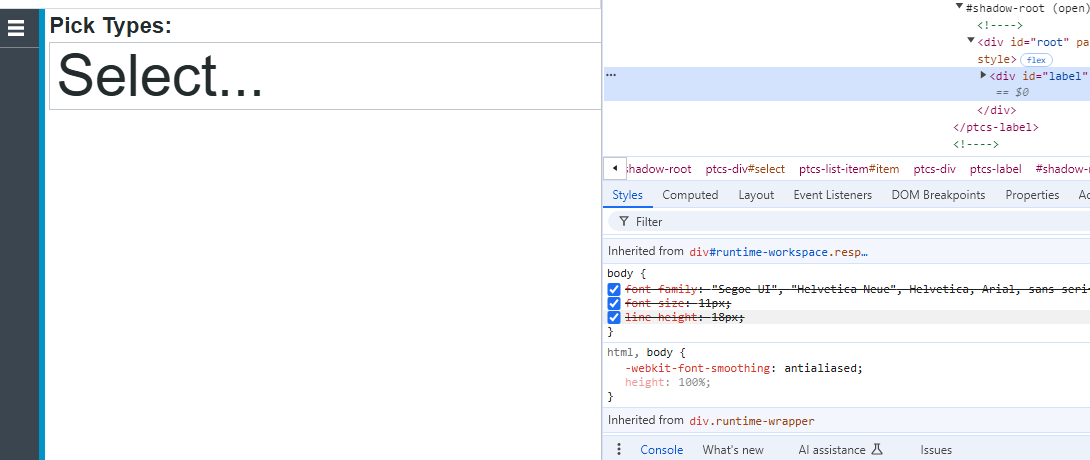This screenshot has width=1090, height=460.
Task: Click the ellipsis beside the selected DOM node
Action: pyautogui.click(x=611, y=75)
